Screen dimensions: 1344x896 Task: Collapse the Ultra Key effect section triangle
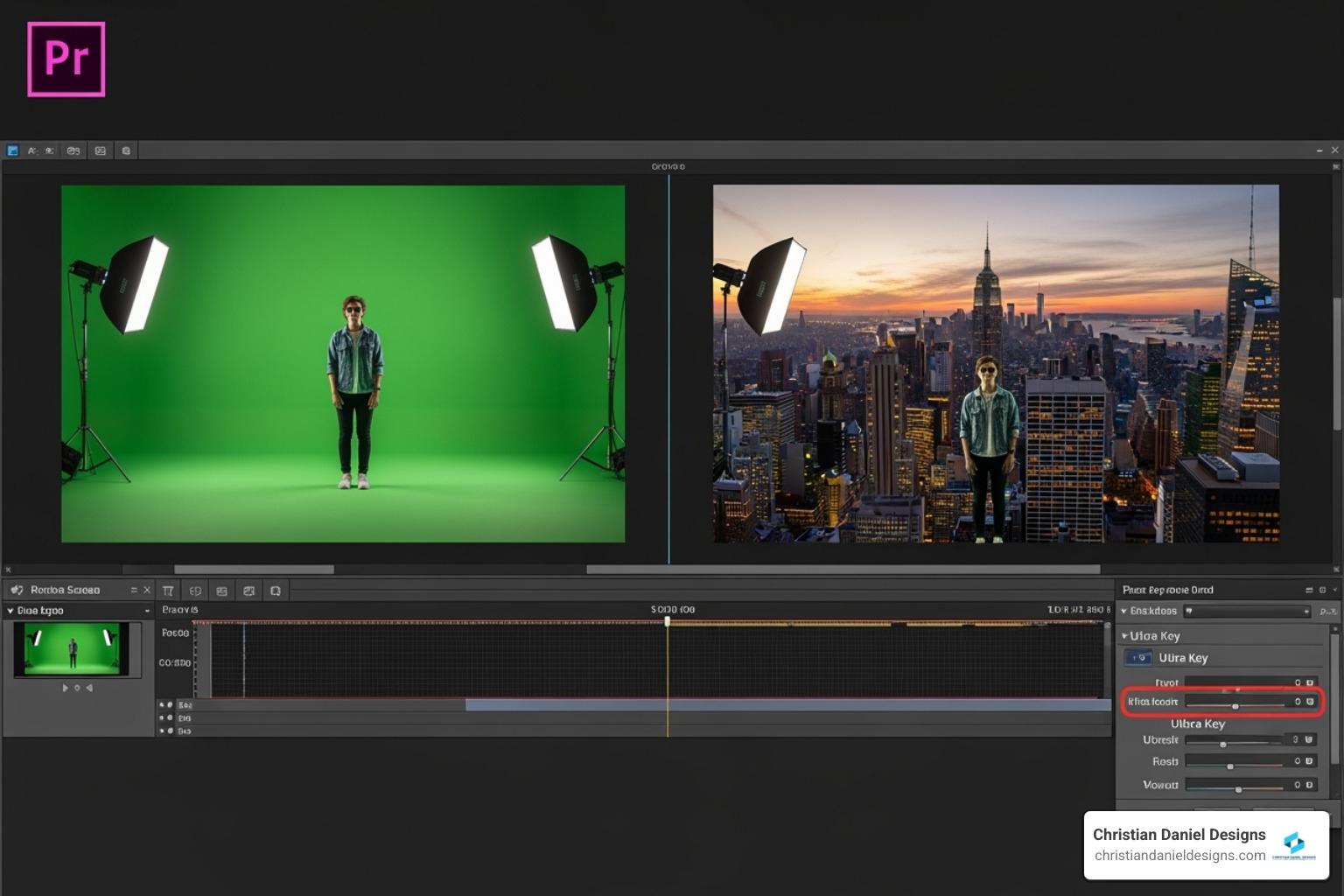tap(1124, 636)
